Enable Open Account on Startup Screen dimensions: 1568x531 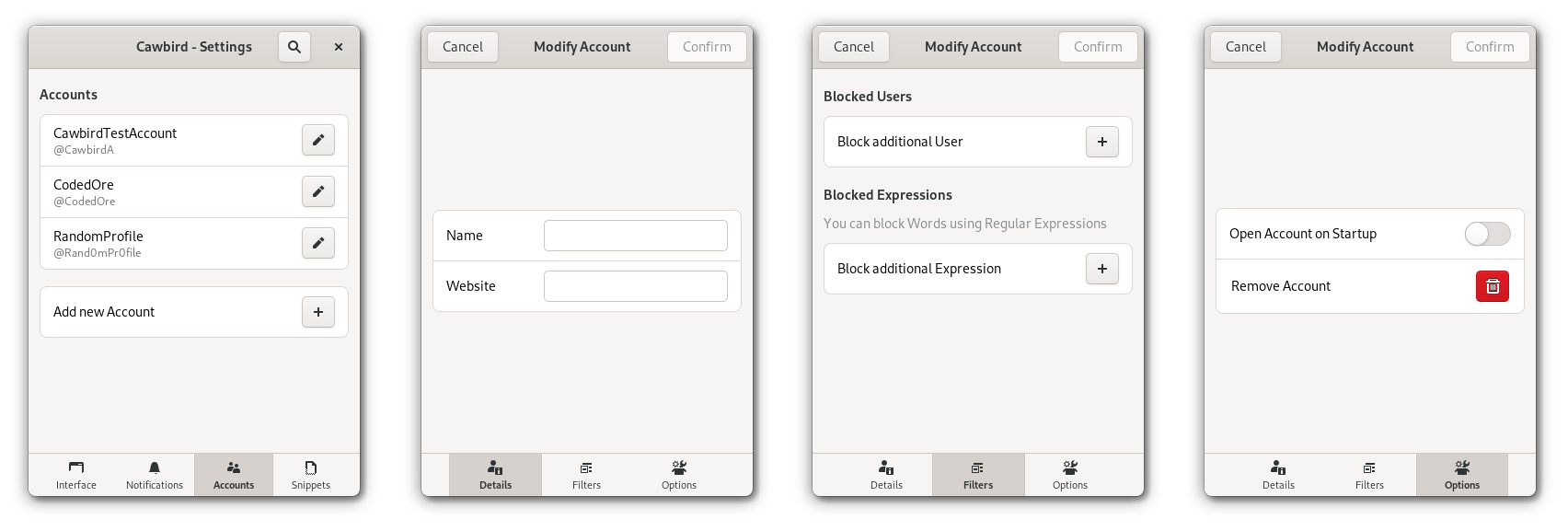[x=1487, y=234]
